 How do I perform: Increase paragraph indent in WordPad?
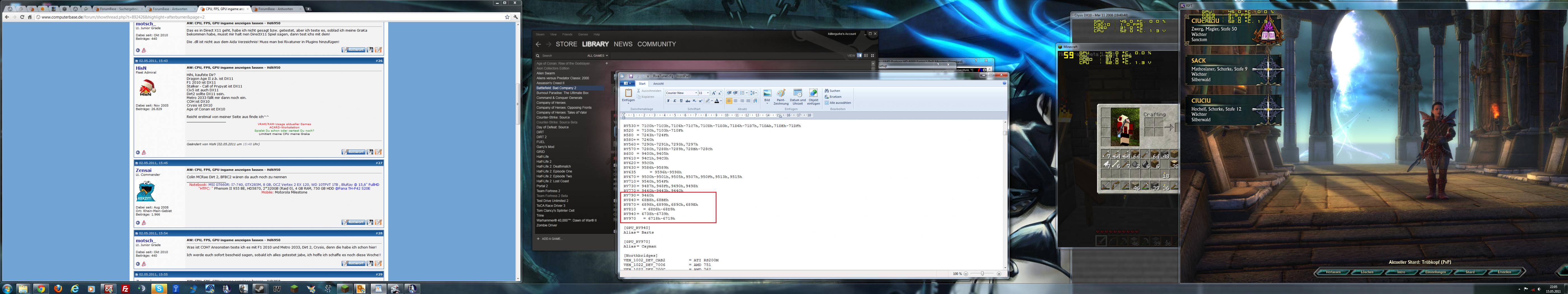[x=735, y=93]
